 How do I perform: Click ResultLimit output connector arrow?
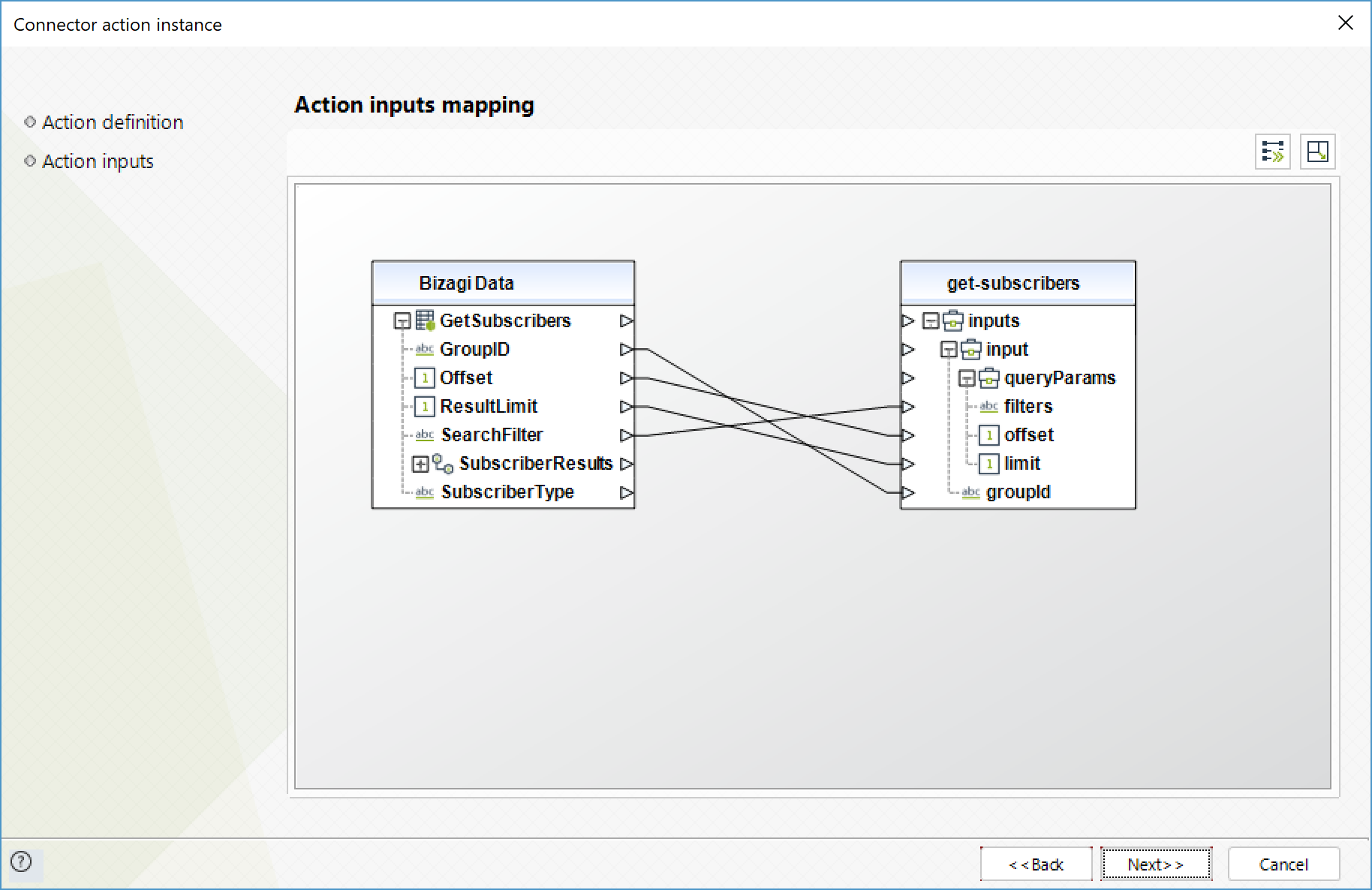(626, 406)
